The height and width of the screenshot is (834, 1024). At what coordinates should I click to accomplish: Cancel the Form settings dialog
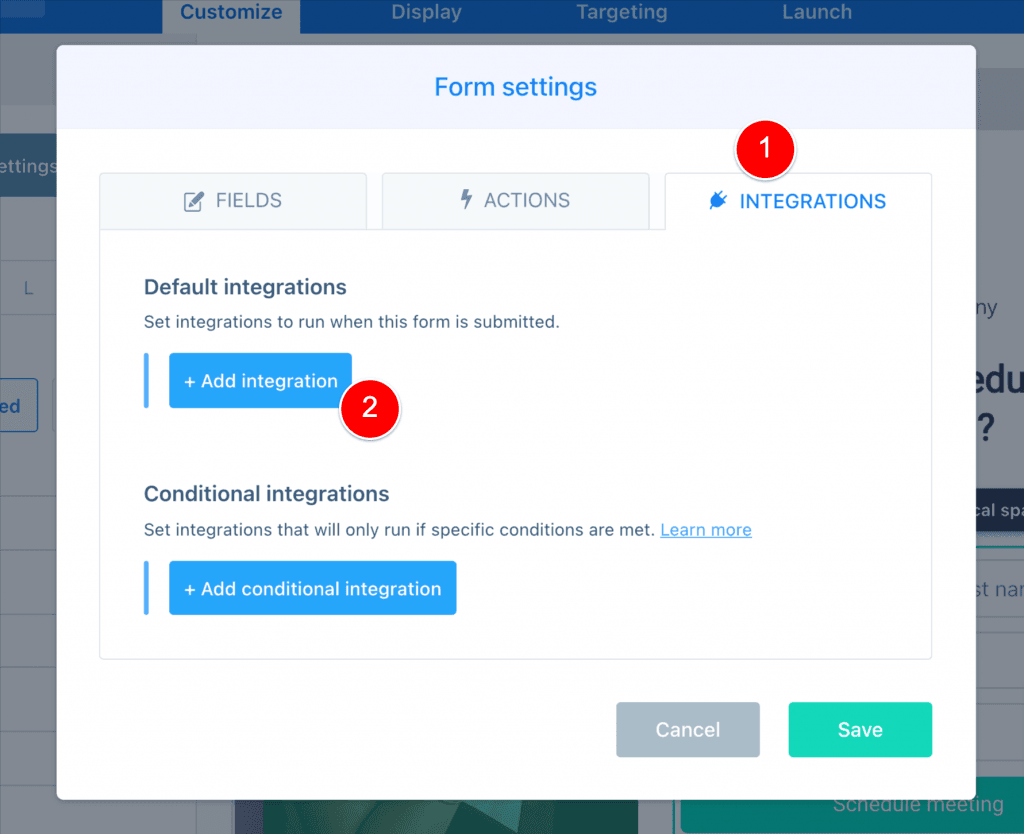point(687,729)
